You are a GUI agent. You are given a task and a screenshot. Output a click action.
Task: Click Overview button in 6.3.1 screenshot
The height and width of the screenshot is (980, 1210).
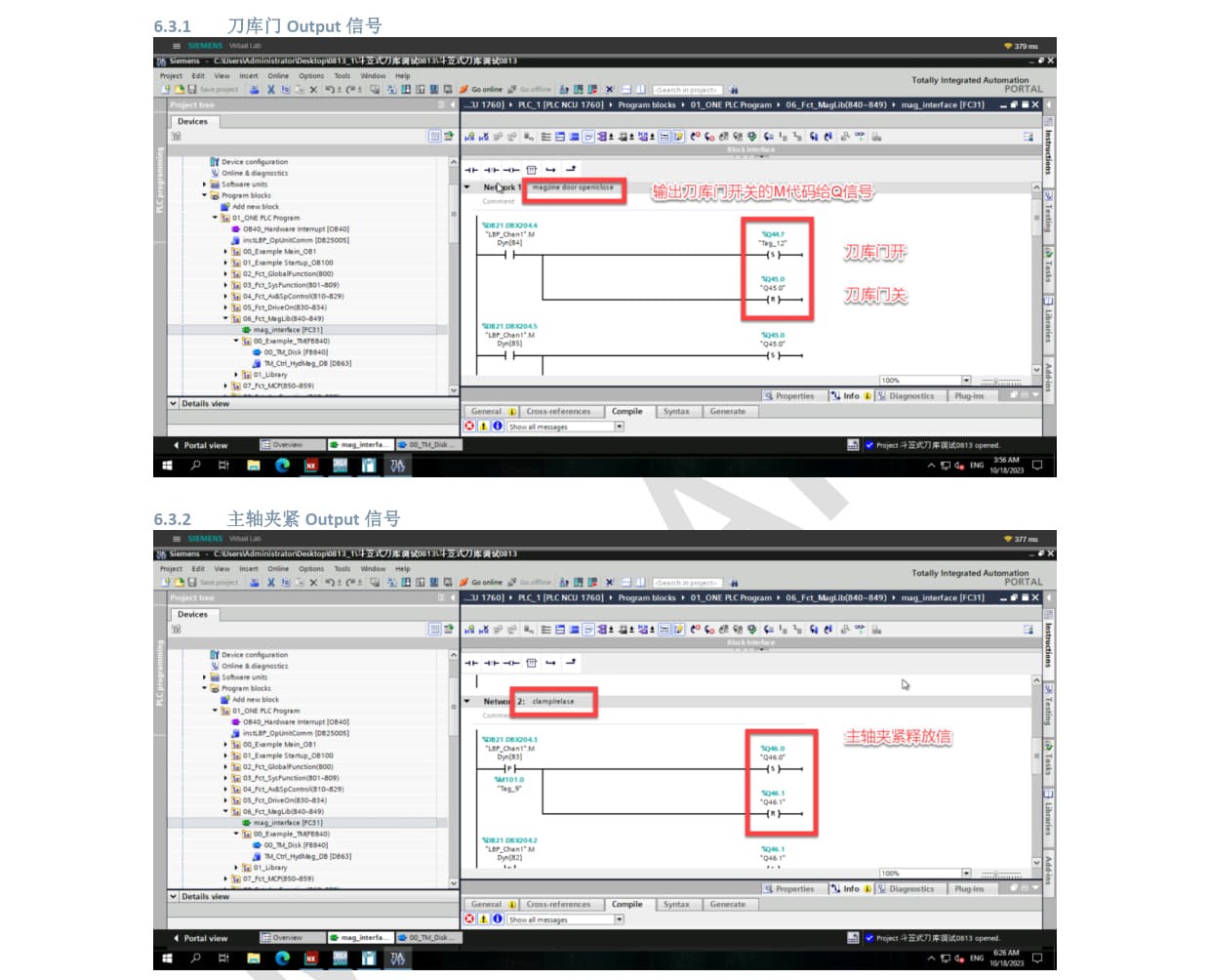click(x=291, y=445)
